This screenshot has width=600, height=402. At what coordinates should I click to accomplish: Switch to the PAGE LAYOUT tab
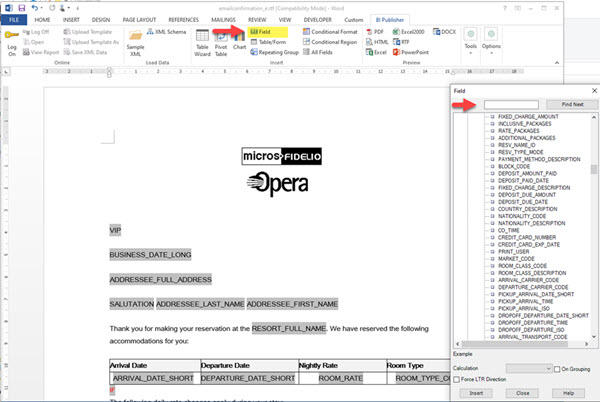click(139, 20)
